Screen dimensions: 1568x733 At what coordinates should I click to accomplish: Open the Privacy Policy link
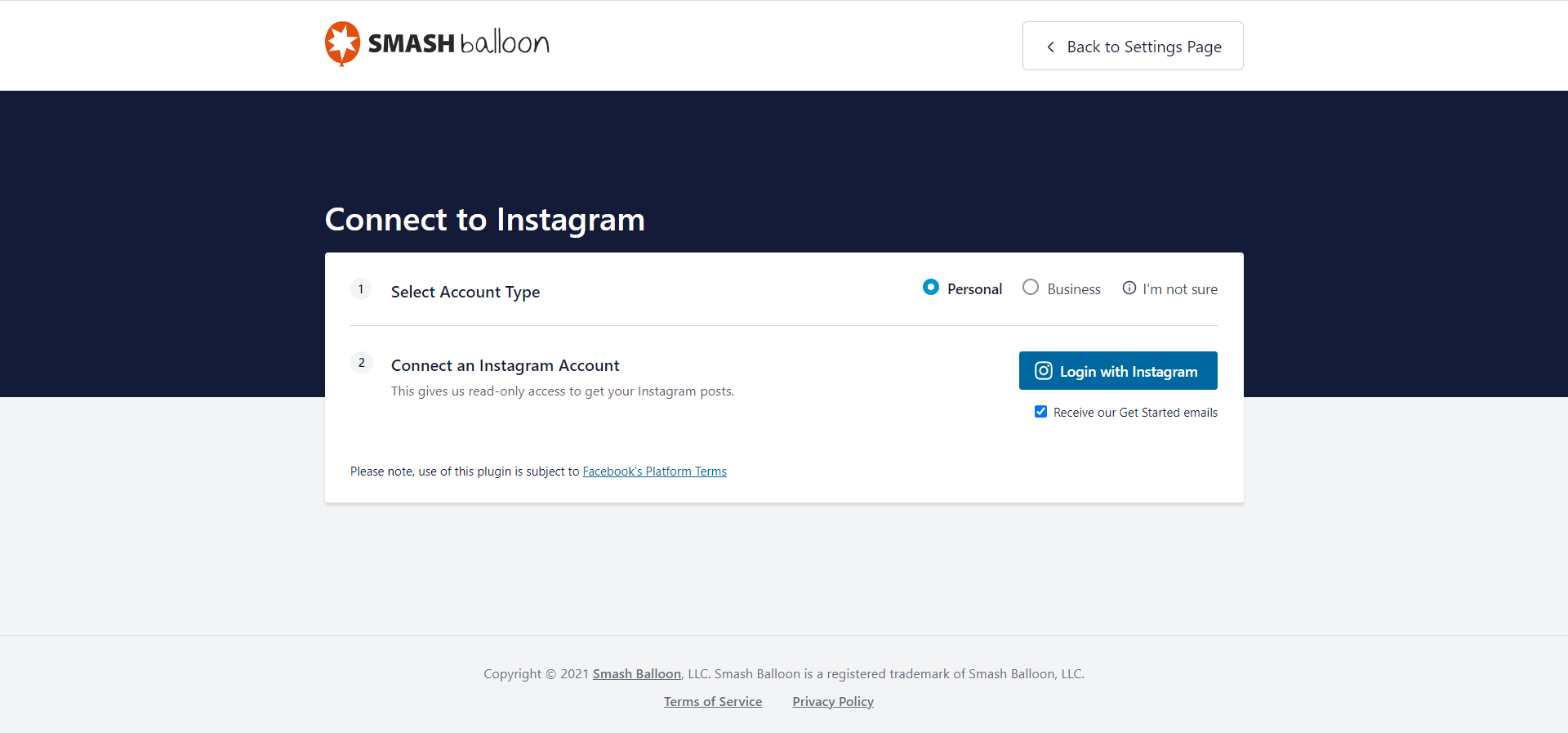tap(832, 702)
